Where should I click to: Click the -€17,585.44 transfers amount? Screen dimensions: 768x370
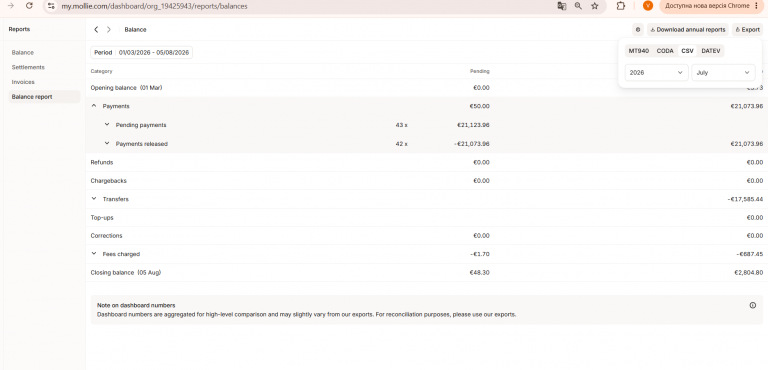coord(745,199)
